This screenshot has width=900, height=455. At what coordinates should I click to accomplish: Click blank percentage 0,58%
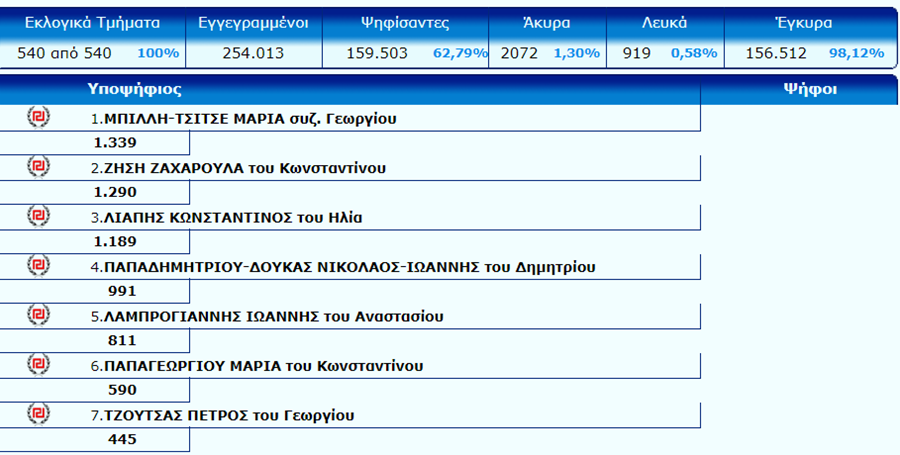pyautogui.click(x=694, y=54)
